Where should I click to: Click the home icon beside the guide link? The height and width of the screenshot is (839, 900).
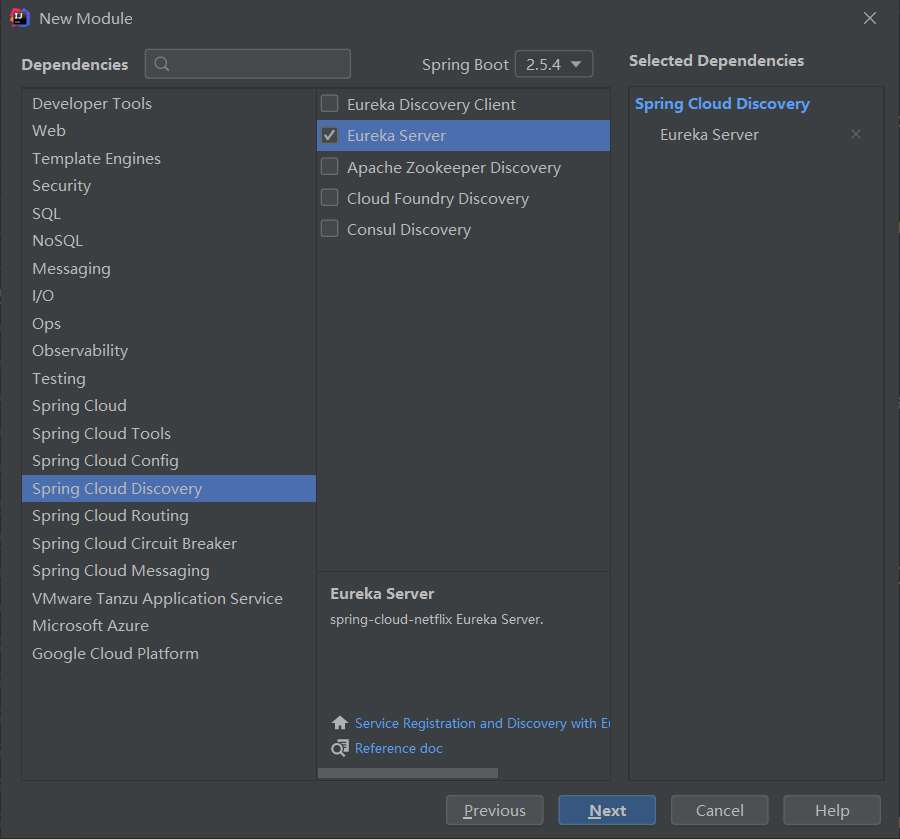(x=340, y=723)
